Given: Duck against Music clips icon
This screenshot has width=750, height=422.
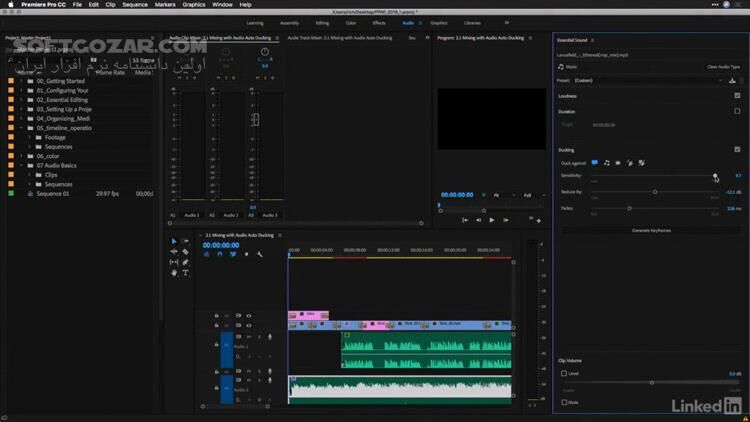Looking at the screenshot, I should pyautogui.click(x=607, y=163).
